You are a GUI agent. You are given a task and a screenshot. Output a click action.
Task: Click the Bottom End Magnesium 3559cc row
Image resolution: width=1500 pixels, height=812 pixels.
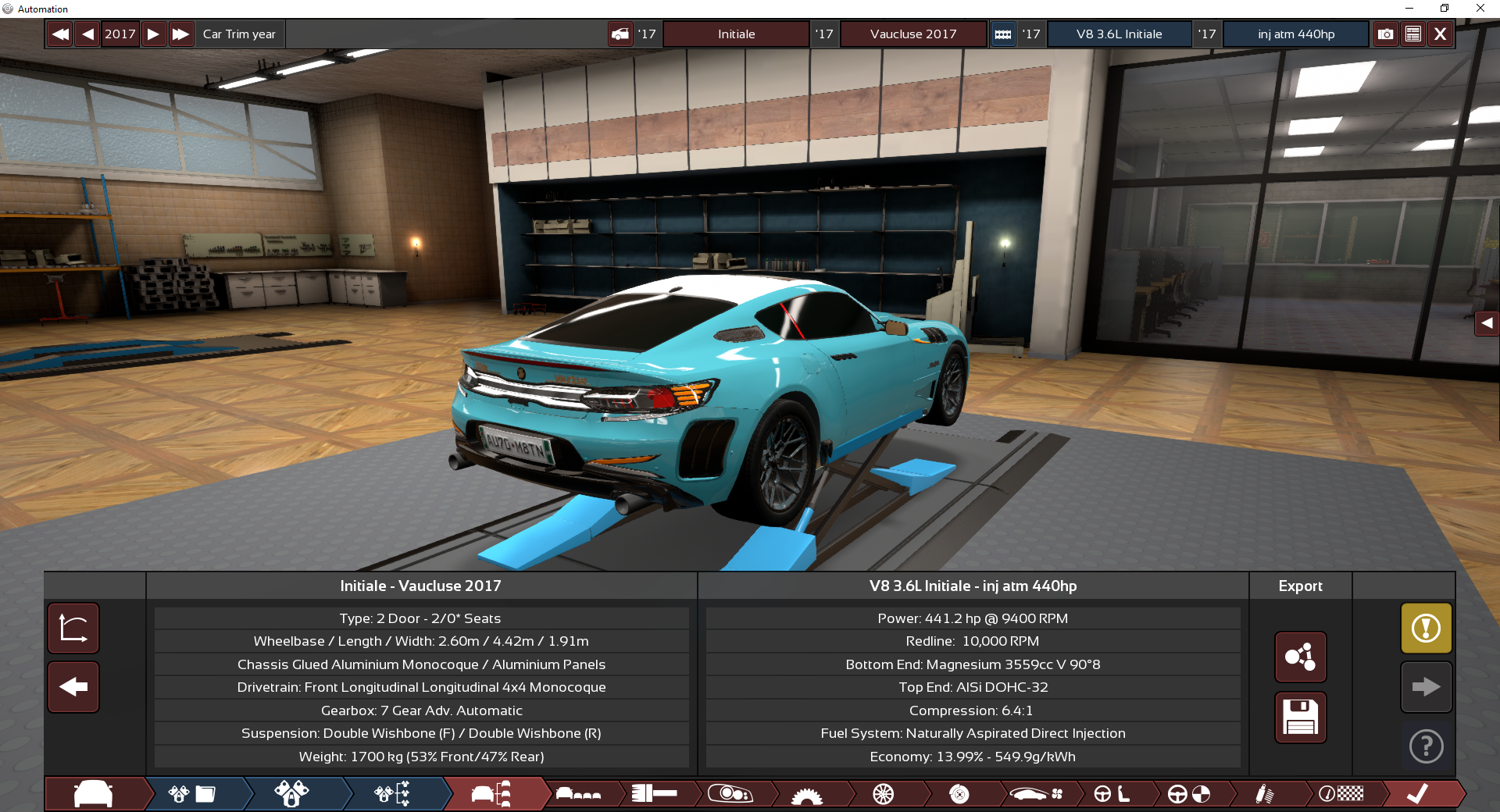pos(973,664)
